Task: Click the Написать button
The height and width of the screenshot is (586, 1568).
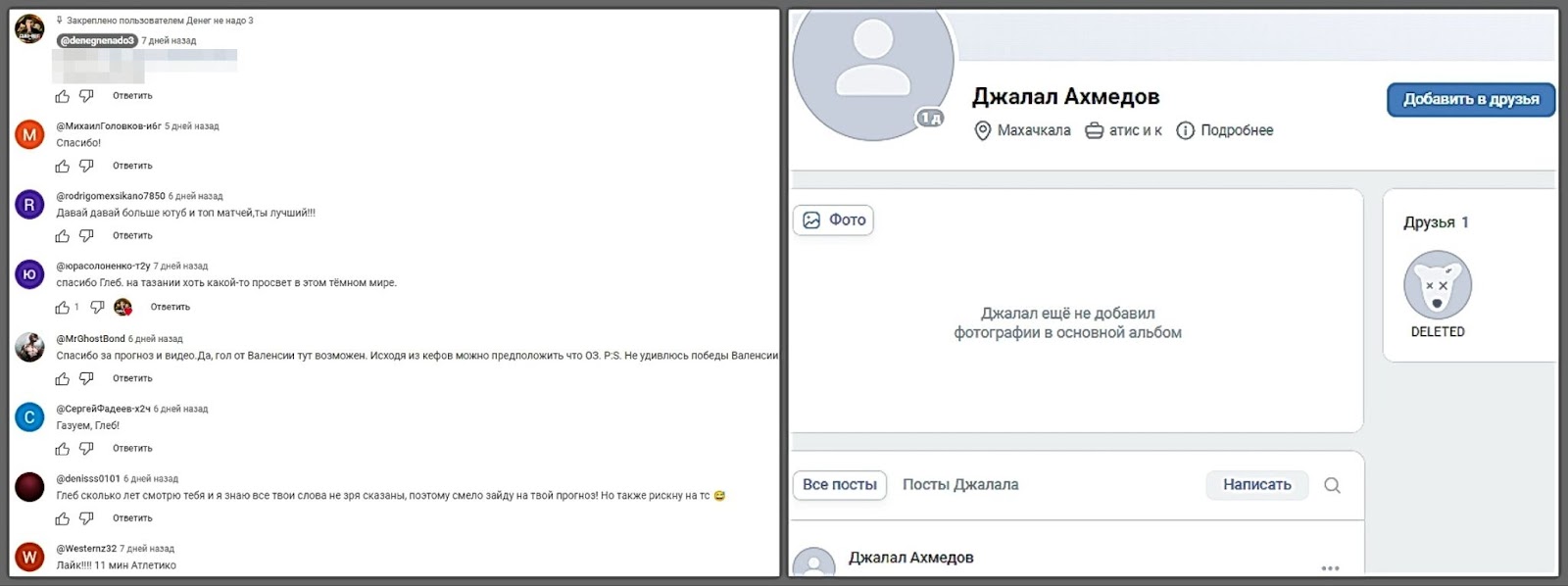Action: point(1257,484)
